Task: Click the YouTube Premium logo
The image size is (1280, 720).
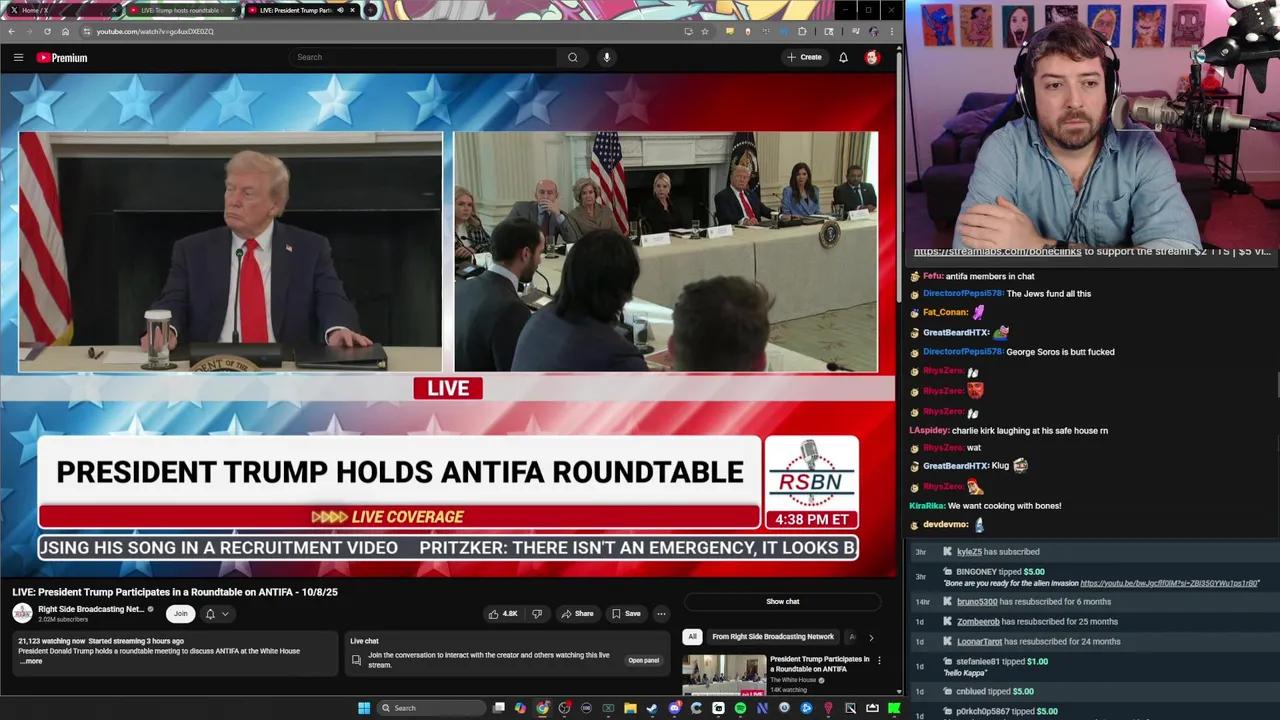Action: [62, 58]
